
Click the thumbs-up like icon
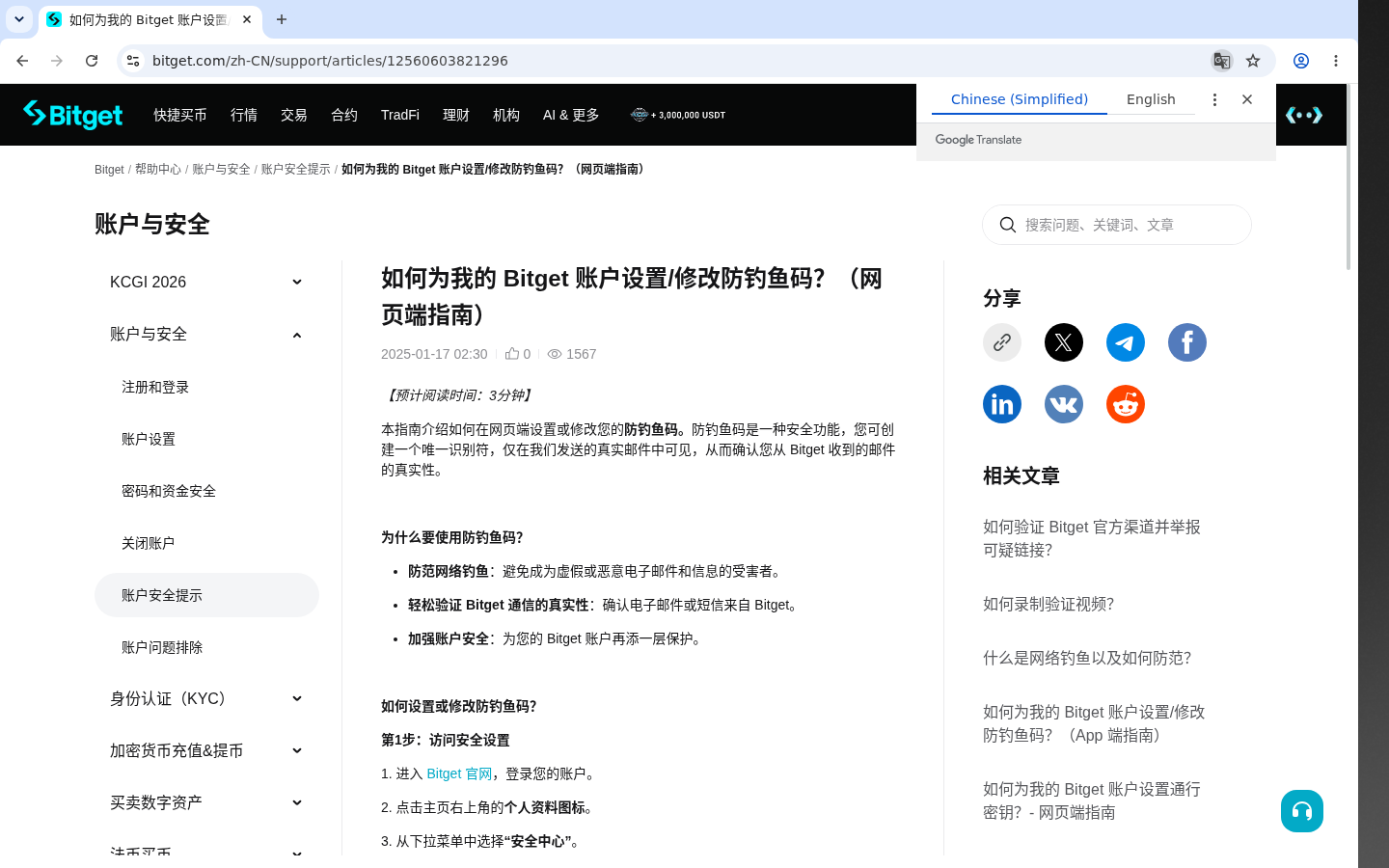point(512,354)
